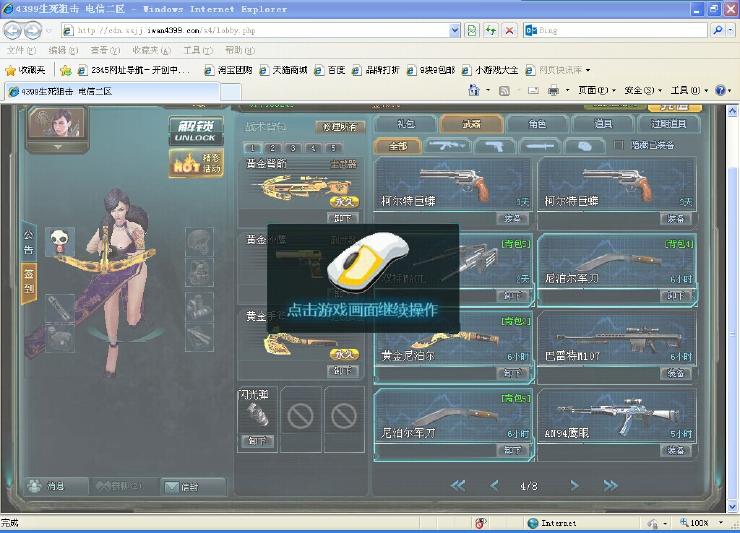Switch to the 角色 tab
The height and width of the screenshot is (533, 740).
coord(538,124)
